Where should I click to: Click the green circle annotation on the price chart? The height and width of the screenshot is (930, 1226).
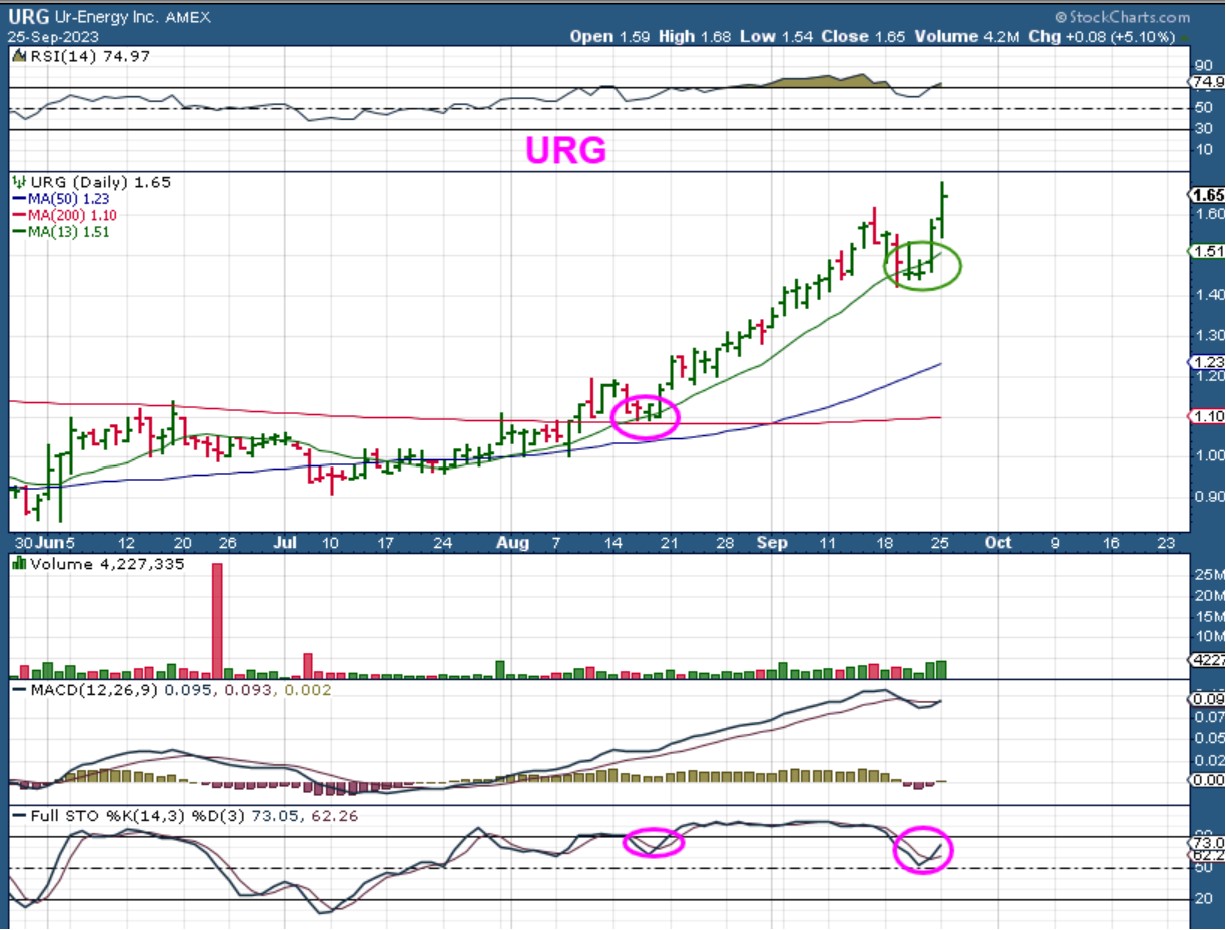point(923,266)
